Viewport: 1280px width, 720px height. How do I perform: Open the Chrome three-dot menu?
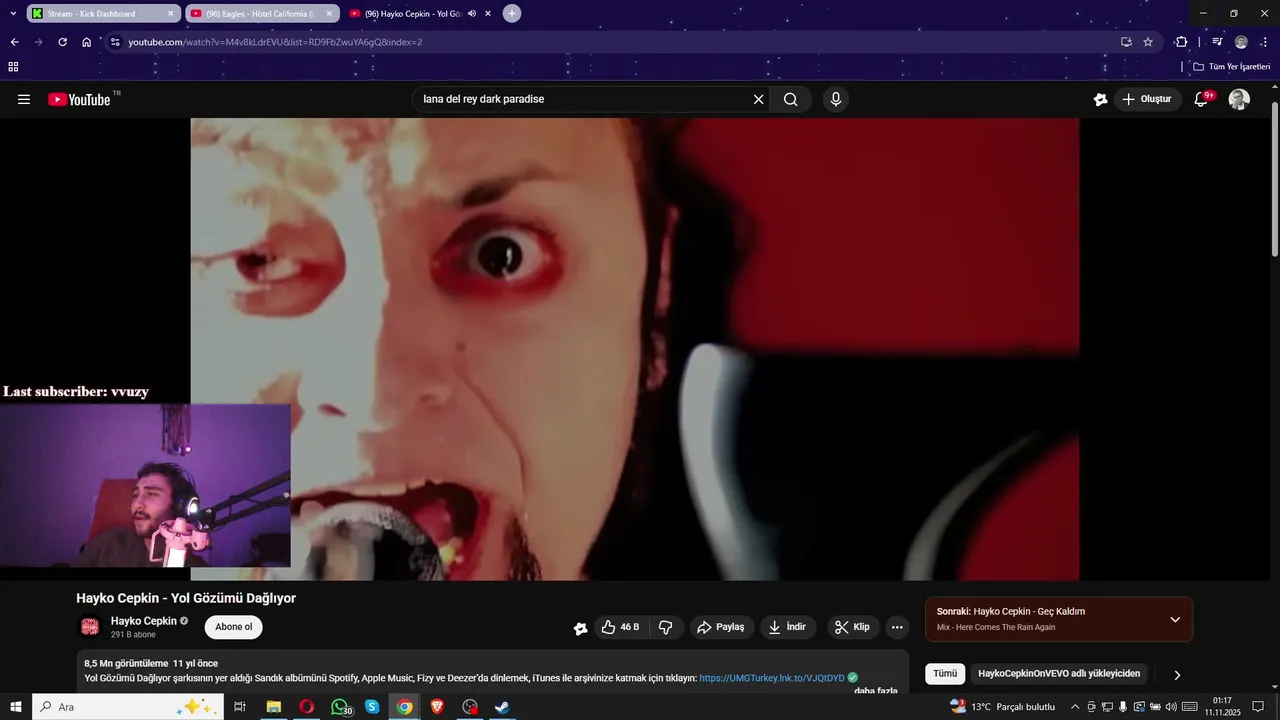click(1265, 42)
